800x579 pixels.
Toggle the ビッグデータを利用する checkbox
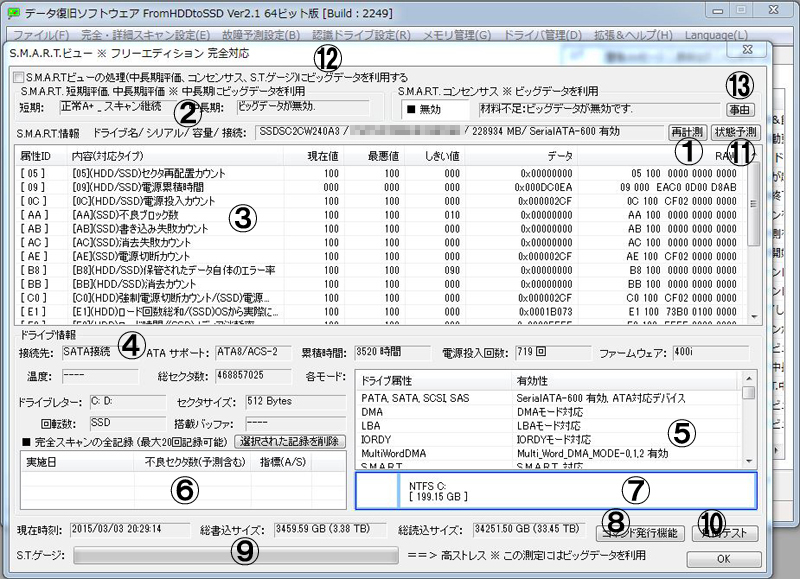point(19,78)
